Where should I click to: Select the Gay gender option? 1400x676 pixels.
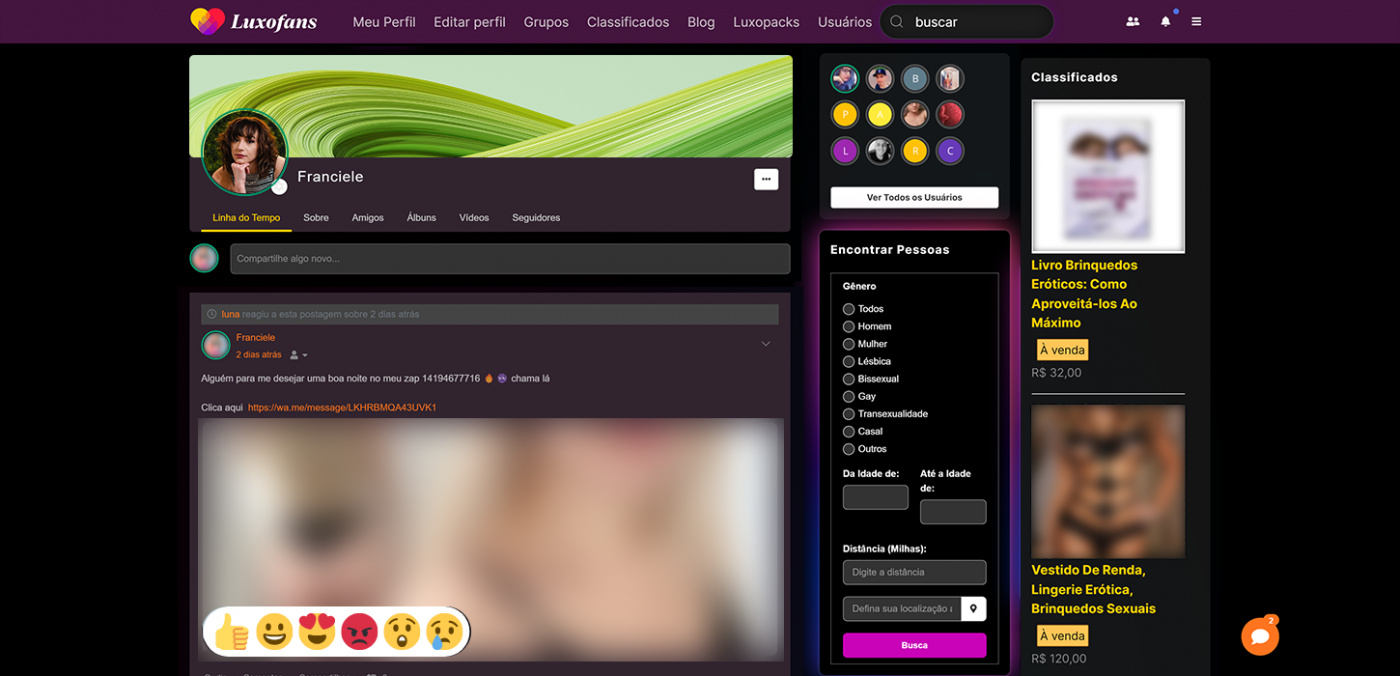[x=849, y=396]
